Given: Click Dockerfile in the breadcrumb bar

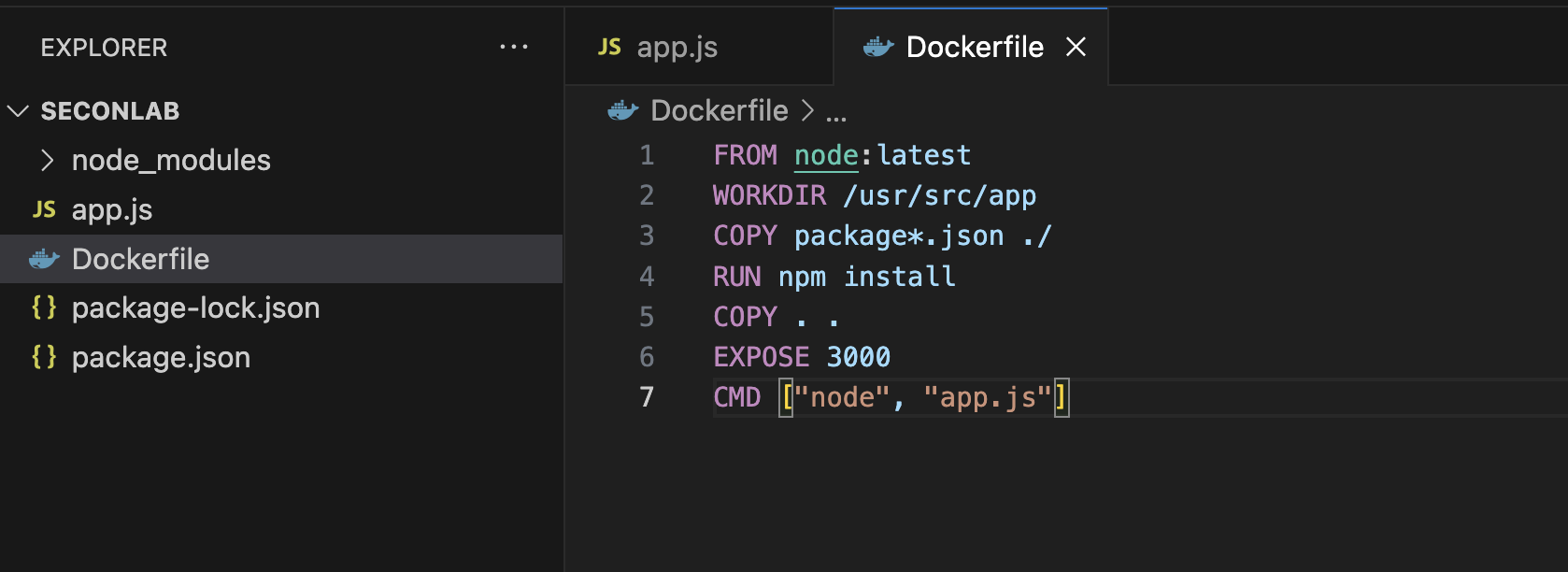Looking at the screenshot, I should (x=720, y=111).
